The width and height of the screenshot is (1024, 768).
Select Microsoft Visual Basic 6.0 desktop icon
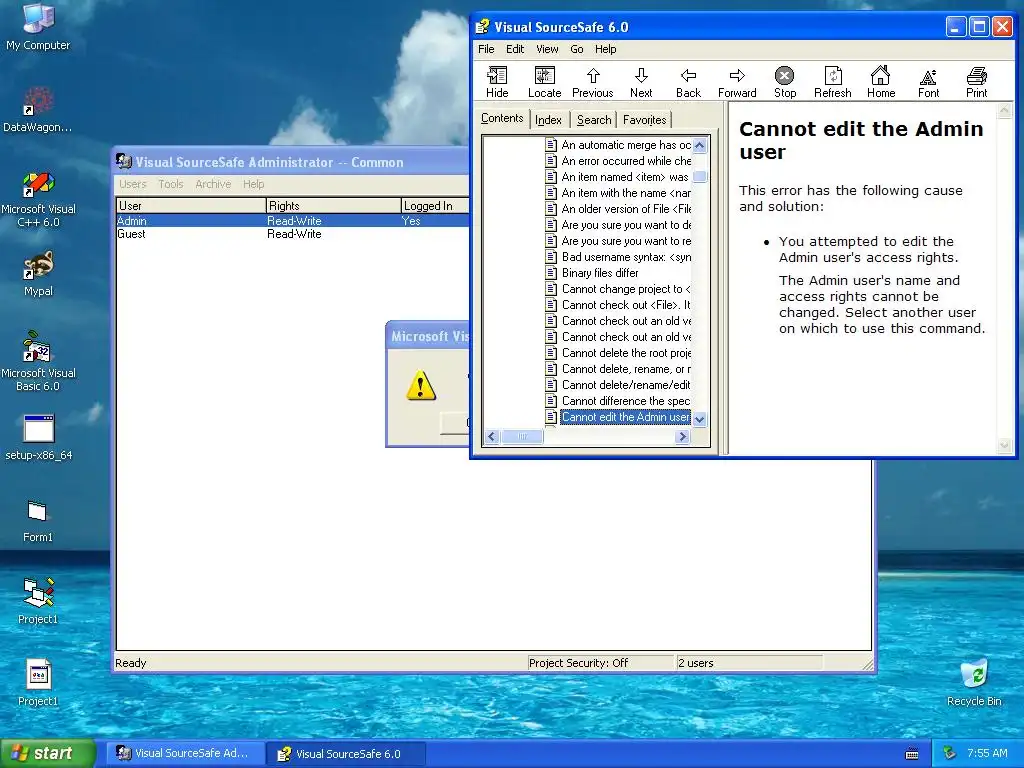pos(38,361)
